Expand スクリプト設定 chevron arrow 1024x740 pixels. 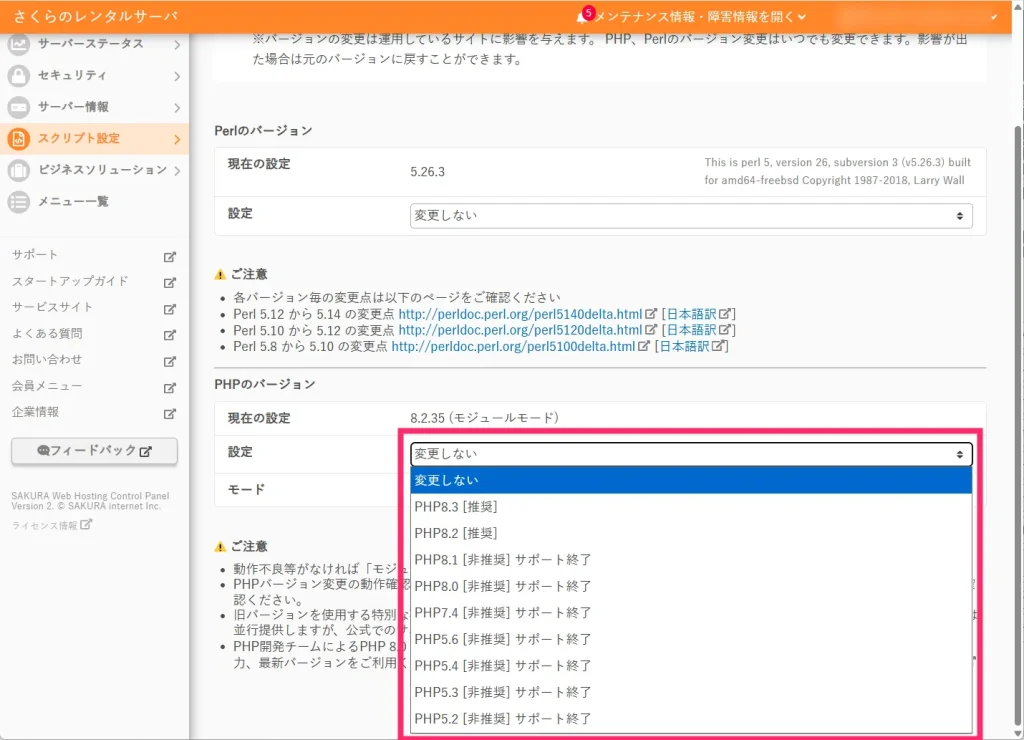point(177,139)
